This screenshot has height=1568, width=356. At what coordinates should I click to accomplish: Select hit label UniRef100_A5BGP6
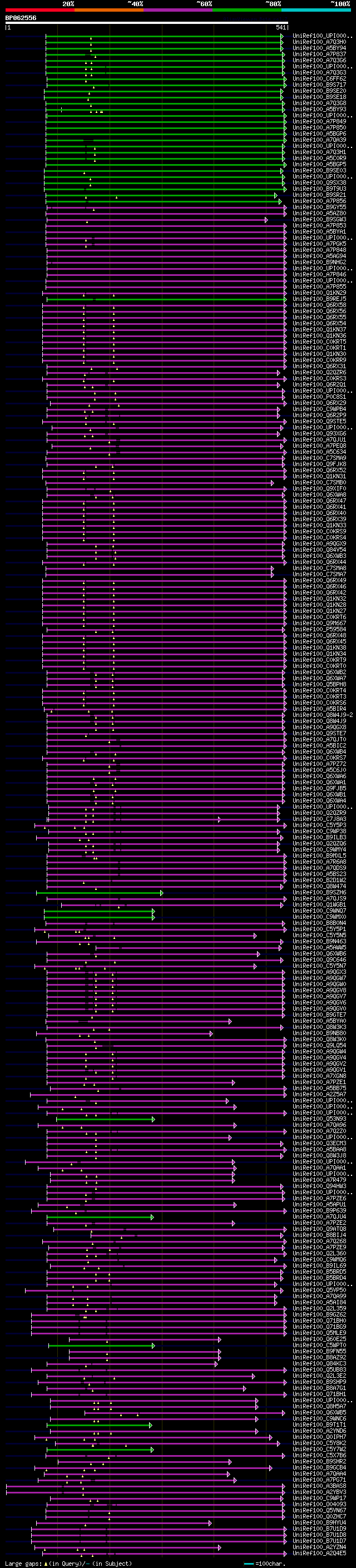[x=319, y=134]
